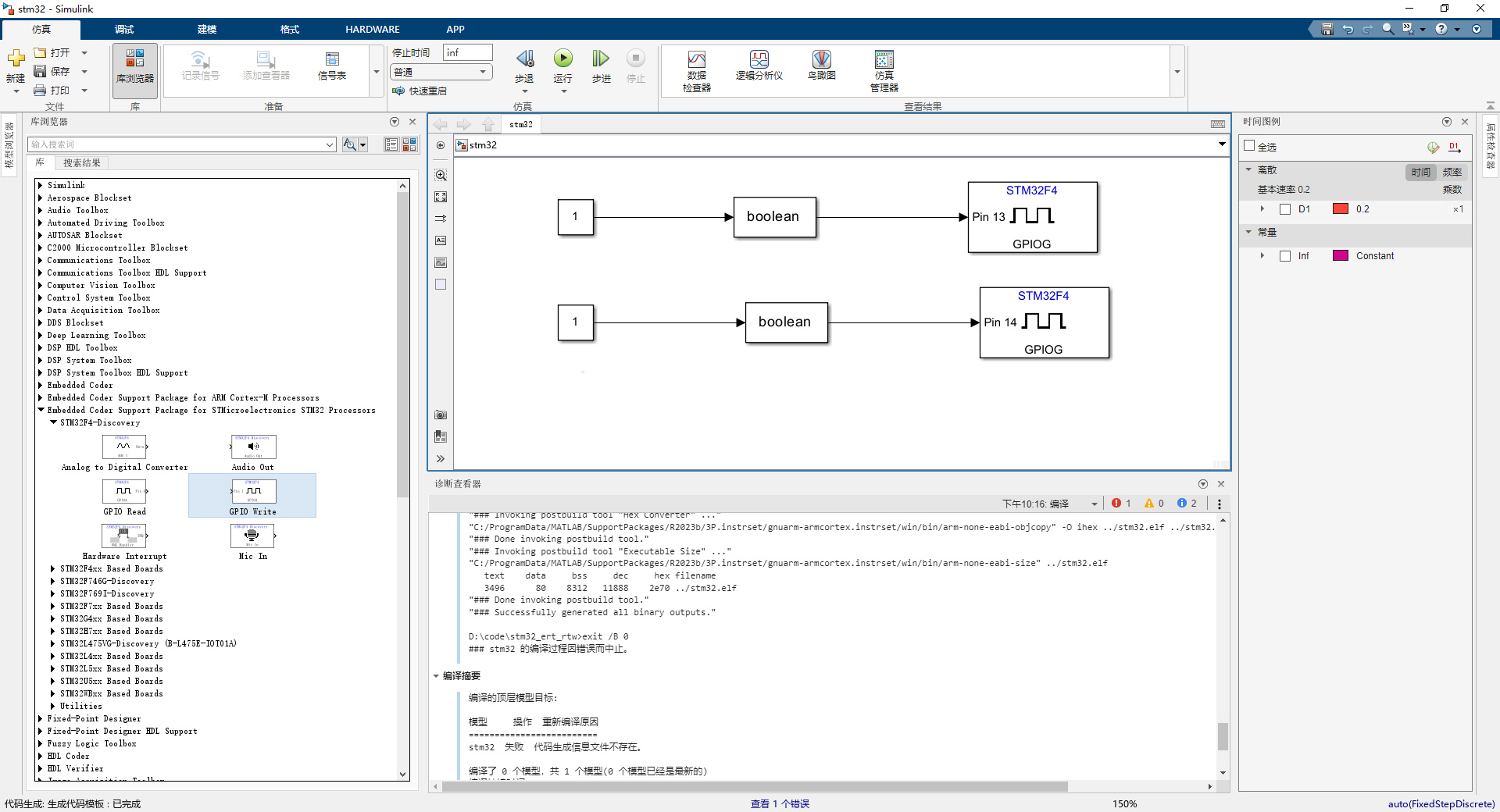This screenshot has height=812, width=1500.
Task: Open the Simulation Manager (仿真管理器)
Action: point(884,70)
